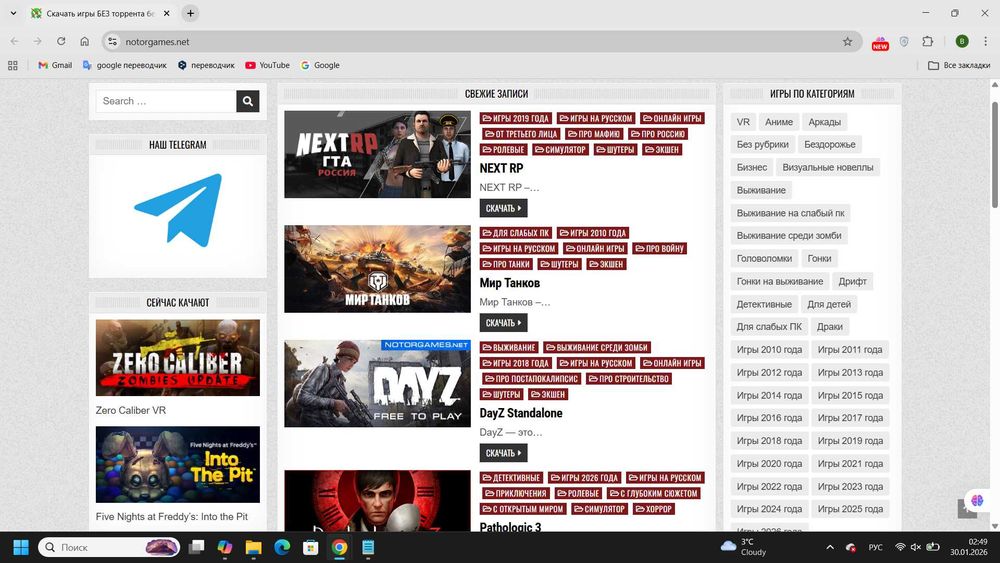Open the Игры 2025 года category
Image resolution: width=1000 pixels, height=563 pixels.
point(850,509)
